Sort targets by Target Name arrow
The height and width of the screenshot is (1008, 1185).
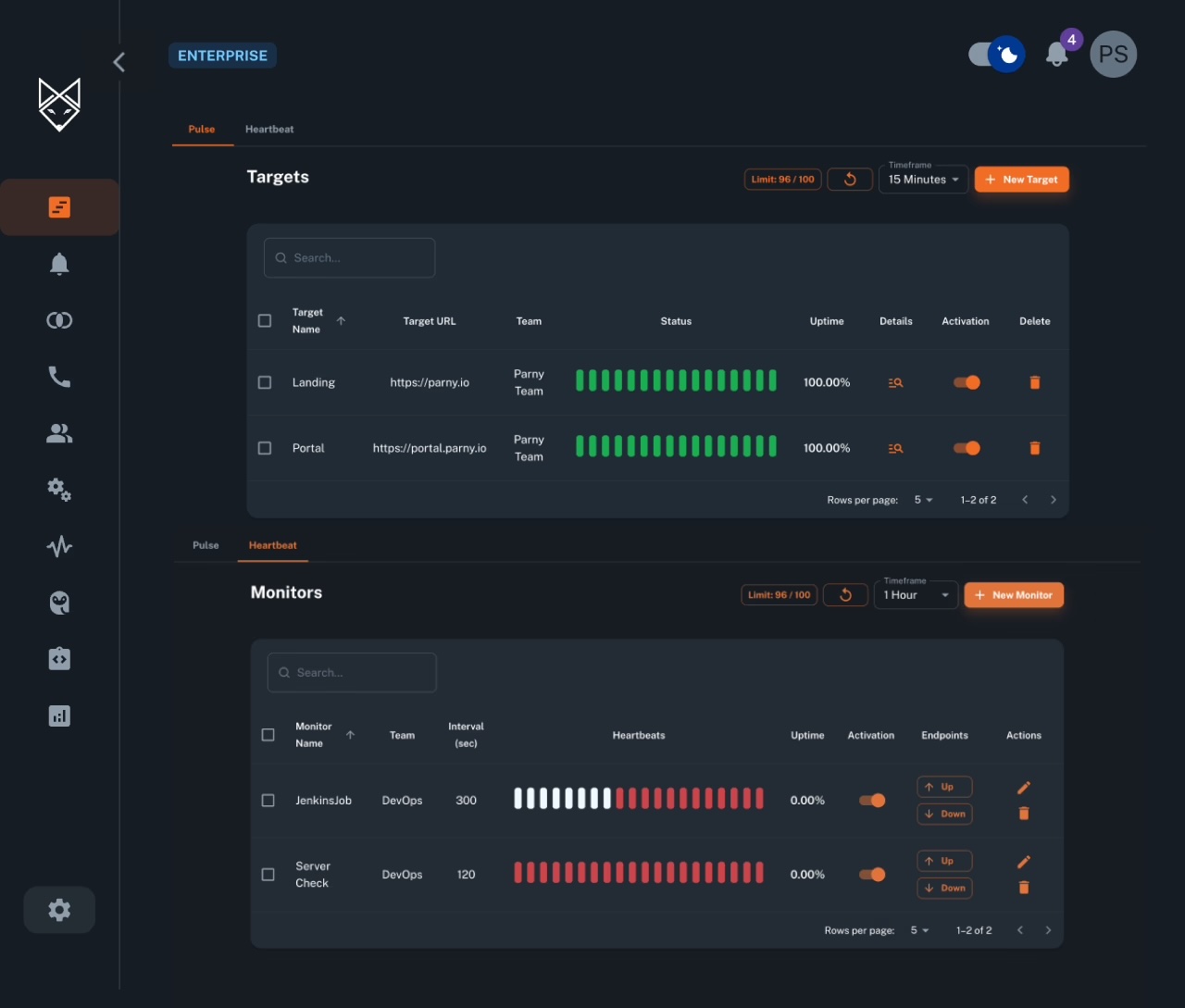coord(341,321)
